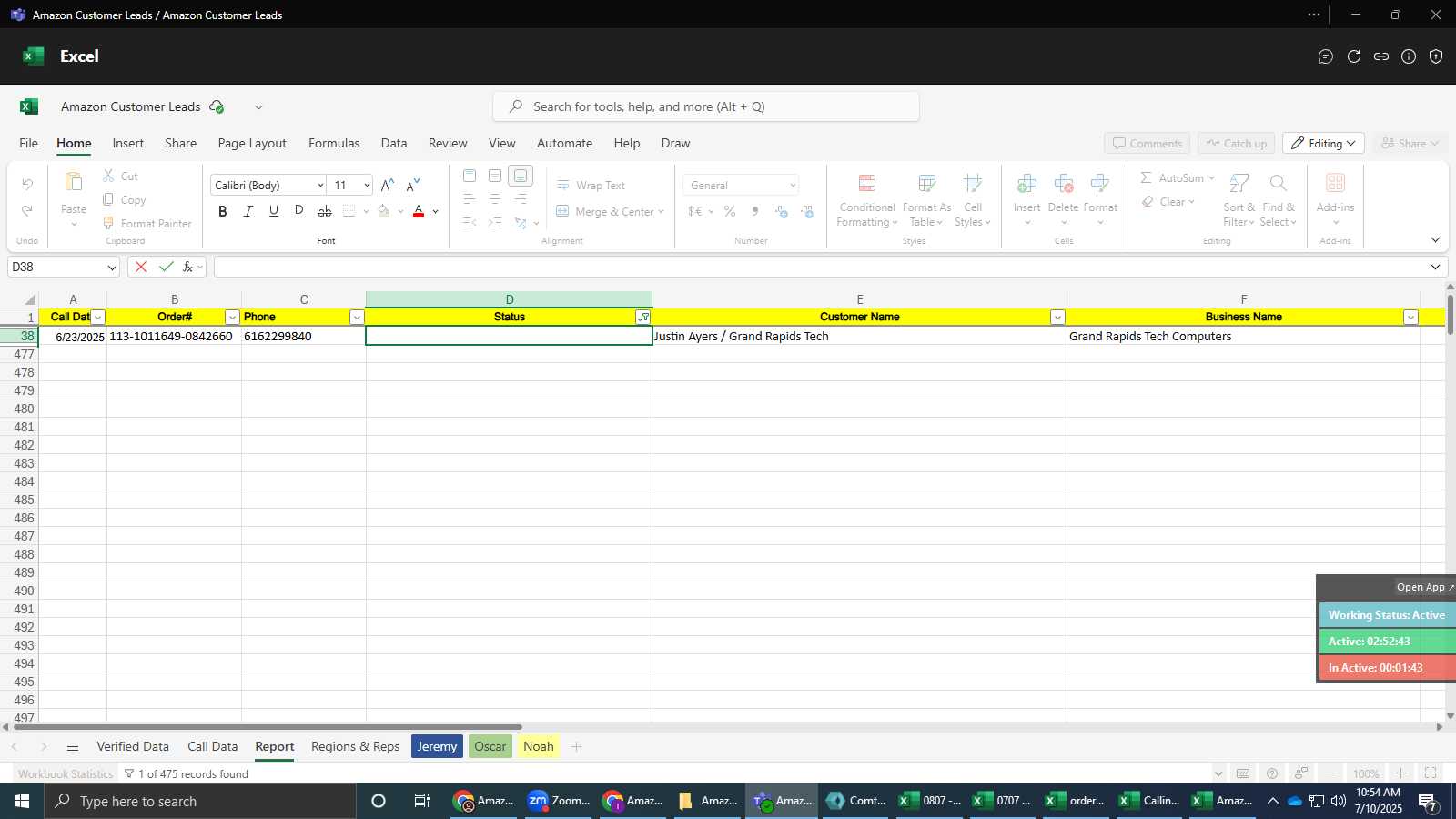Decrease font size with the smaller A icon
The width and height of the screenshot is (1456, 819).
click(412, 185)
